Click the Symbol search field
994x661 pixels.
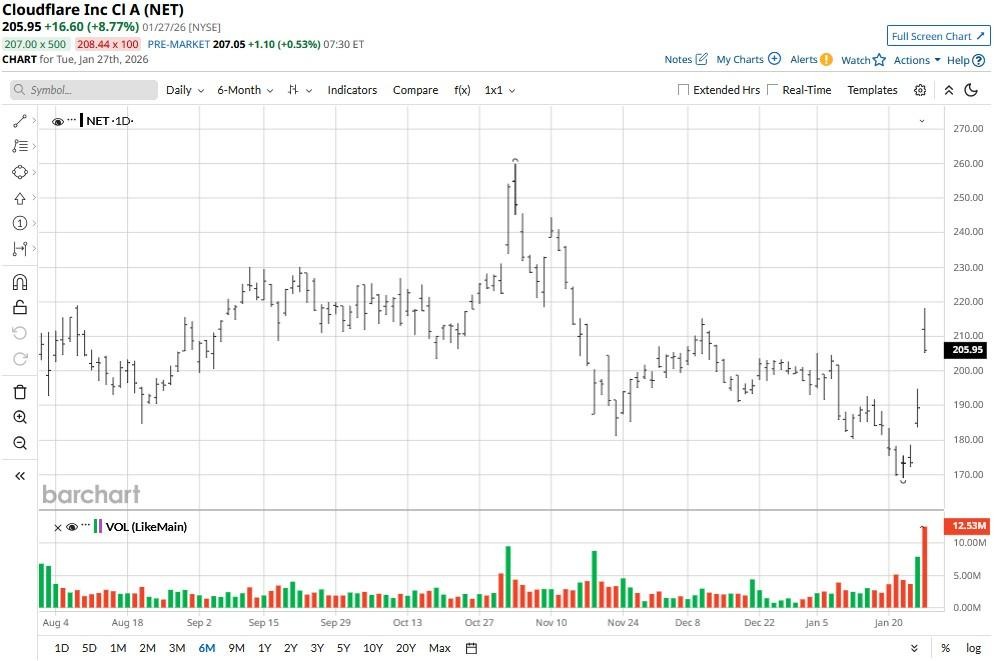coord(84,90)
